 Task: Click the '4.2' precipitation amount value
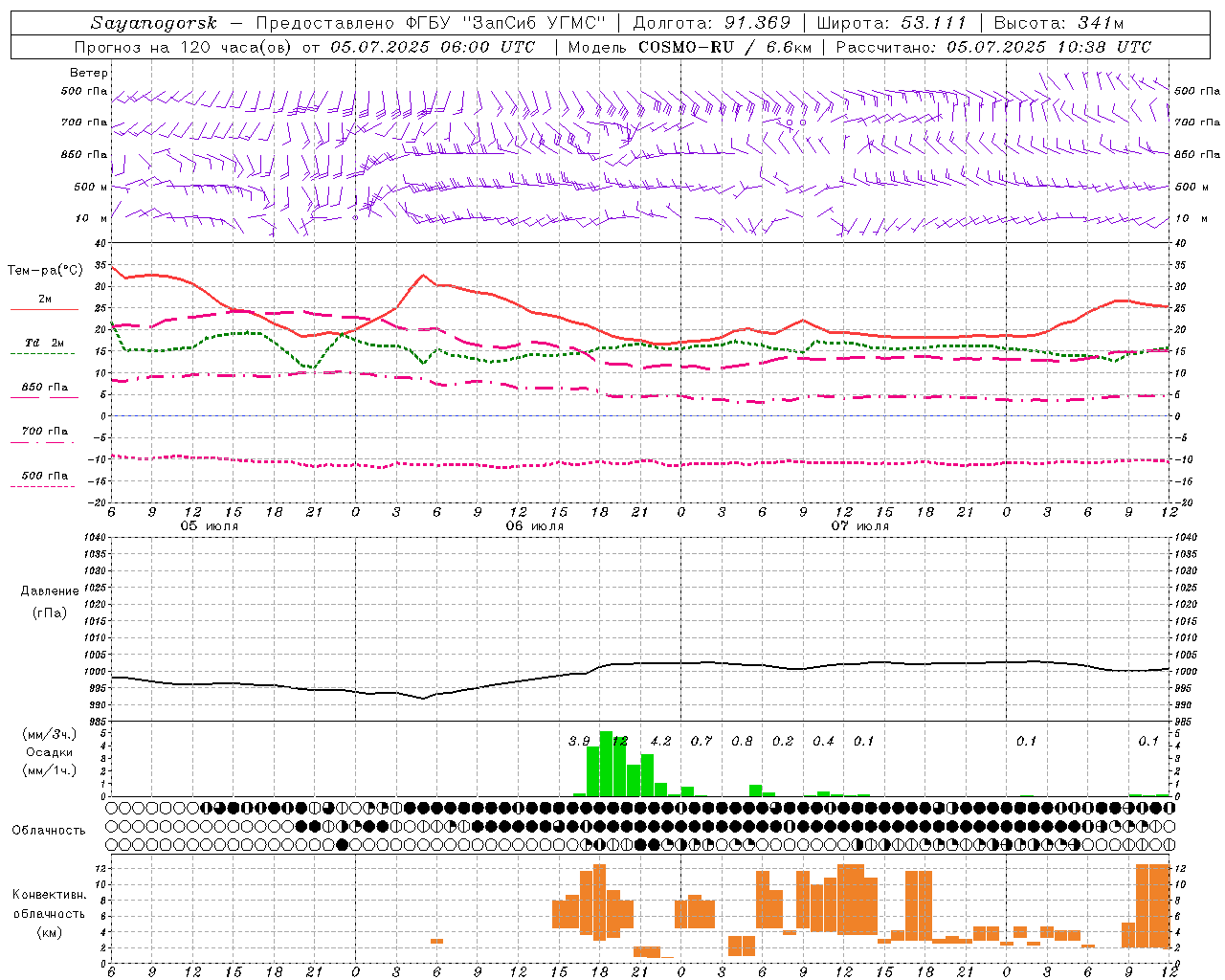pos(660,741)
